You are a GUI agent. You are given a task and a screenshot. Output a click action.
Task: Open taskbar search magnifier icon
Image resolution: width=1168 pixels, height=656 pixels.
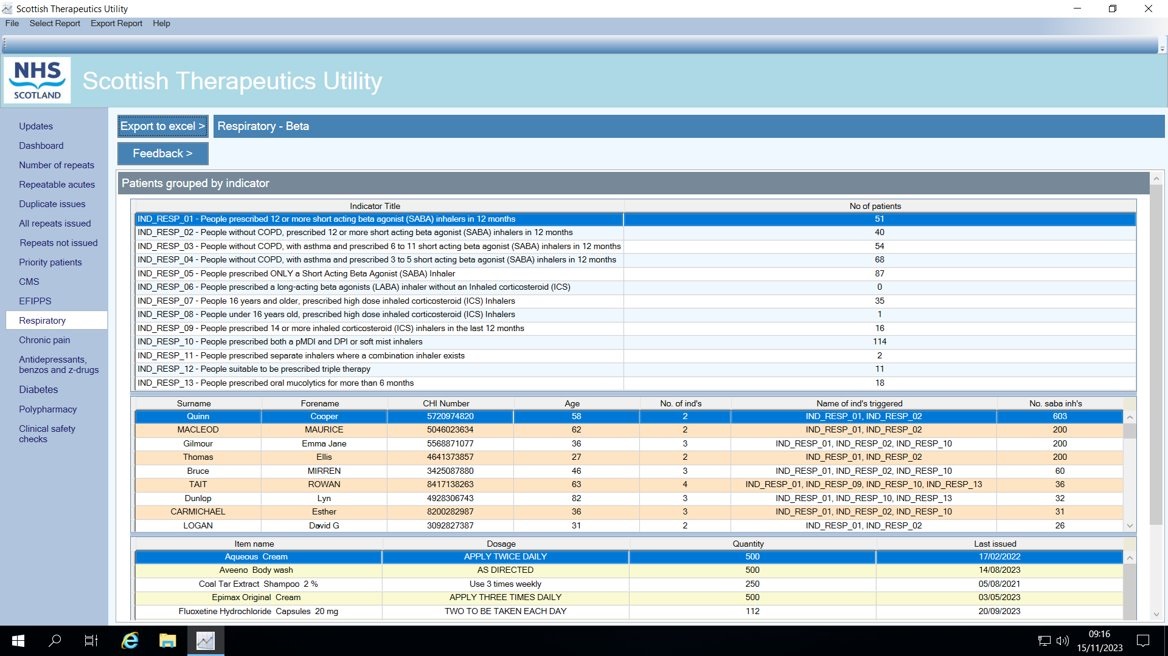pos(55,640)
